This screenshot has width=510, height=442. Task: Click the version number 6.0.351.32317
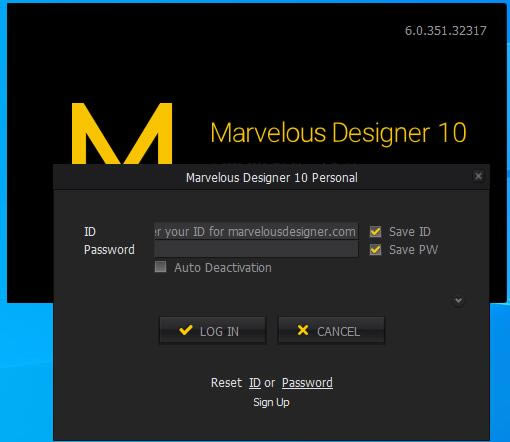(x=445, y=31)
